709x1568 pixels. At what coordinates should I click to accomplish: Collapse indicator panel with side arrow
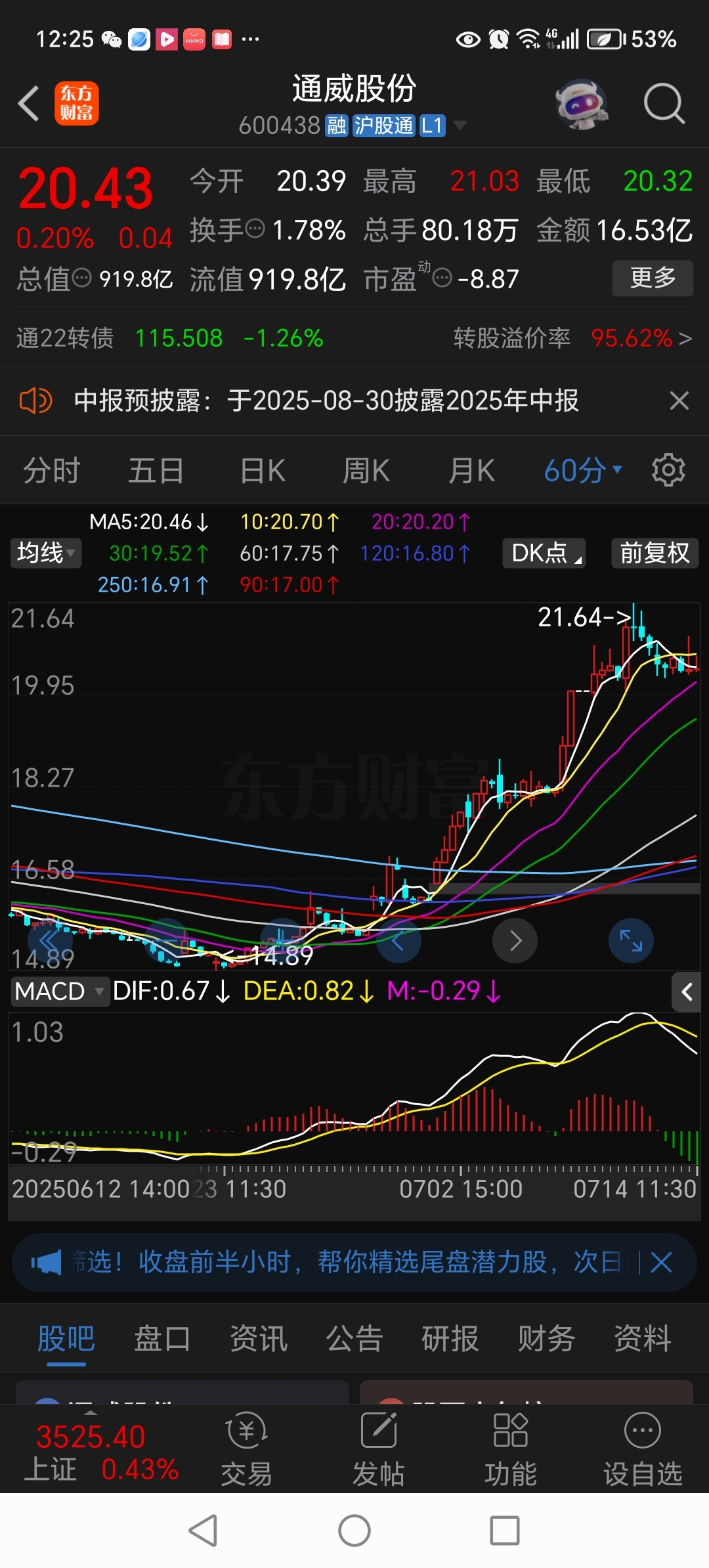686,991
